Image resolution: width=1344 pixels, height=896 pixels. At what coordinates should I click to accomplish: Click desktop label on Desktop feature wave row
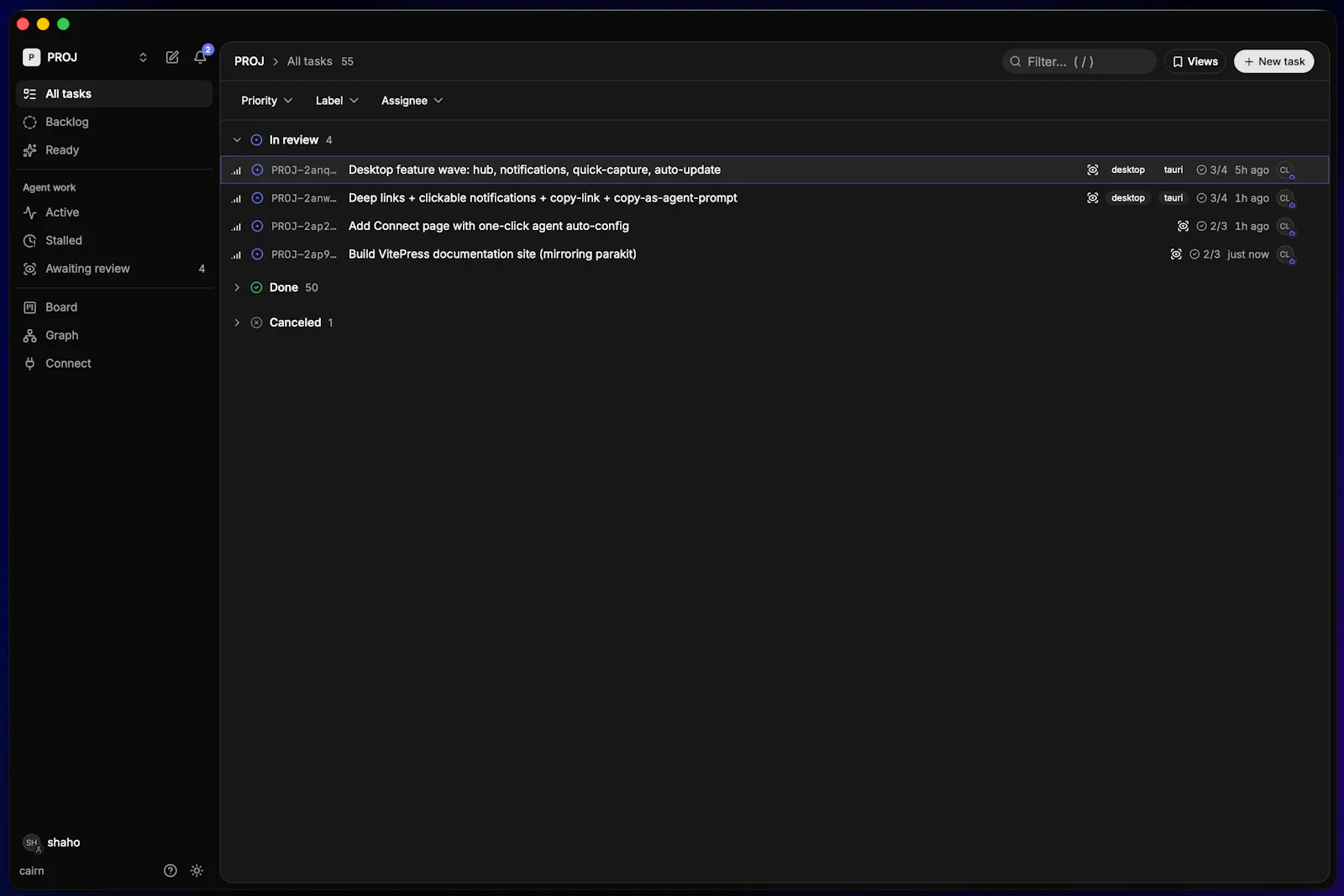[x=1128, y=170]
